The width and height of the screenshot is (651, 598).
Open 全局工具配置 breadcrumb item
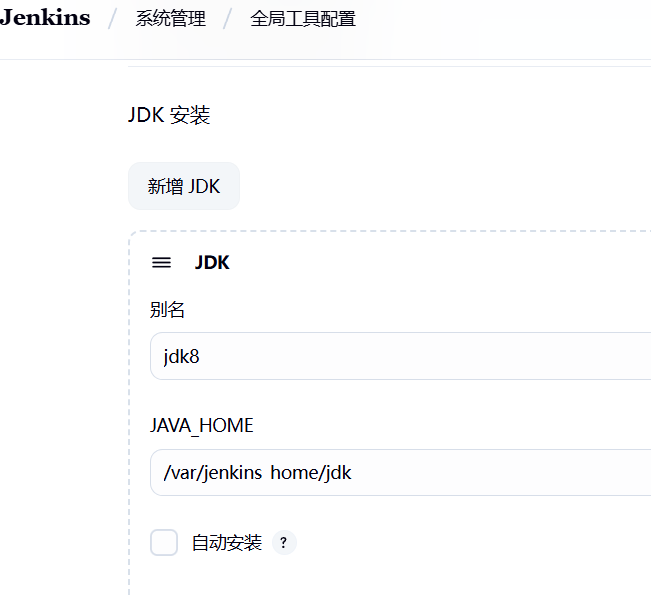coord(302,19)
